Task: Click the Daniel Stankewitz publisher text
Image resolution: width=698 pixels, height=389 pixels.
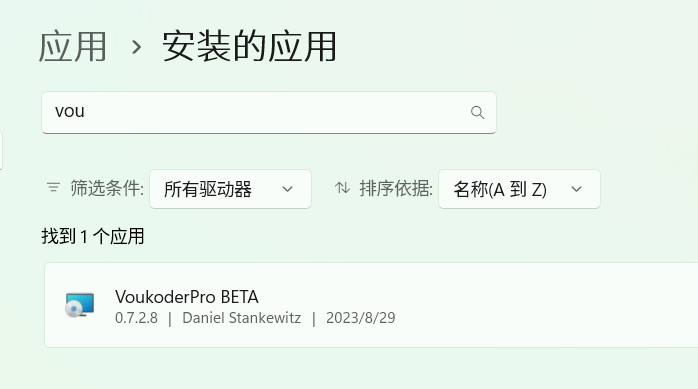Action: [x=242, y=318]
